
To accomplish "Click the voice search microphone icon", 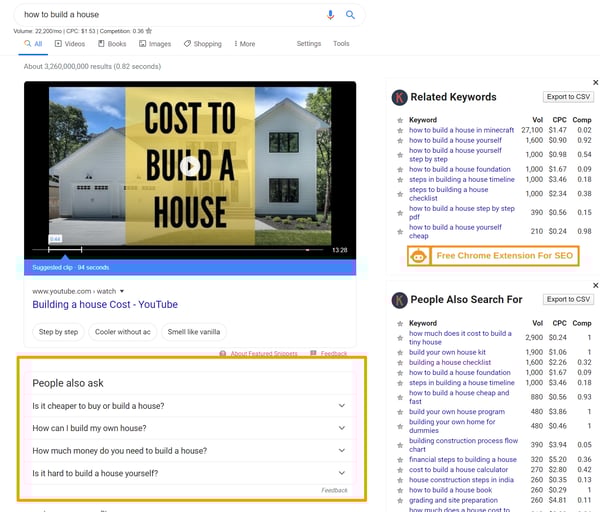I will (x=330, y=15).
